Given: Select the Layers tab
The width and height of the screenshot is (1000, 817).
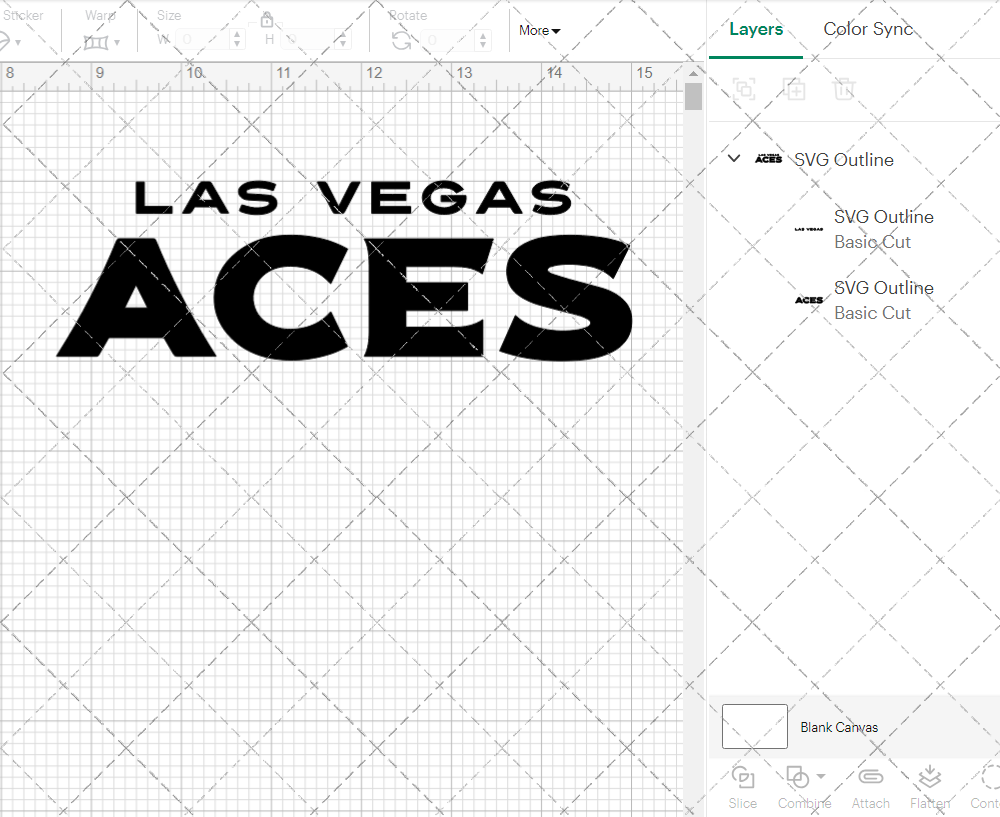Looking at the screenshot, I should point(755,29).
